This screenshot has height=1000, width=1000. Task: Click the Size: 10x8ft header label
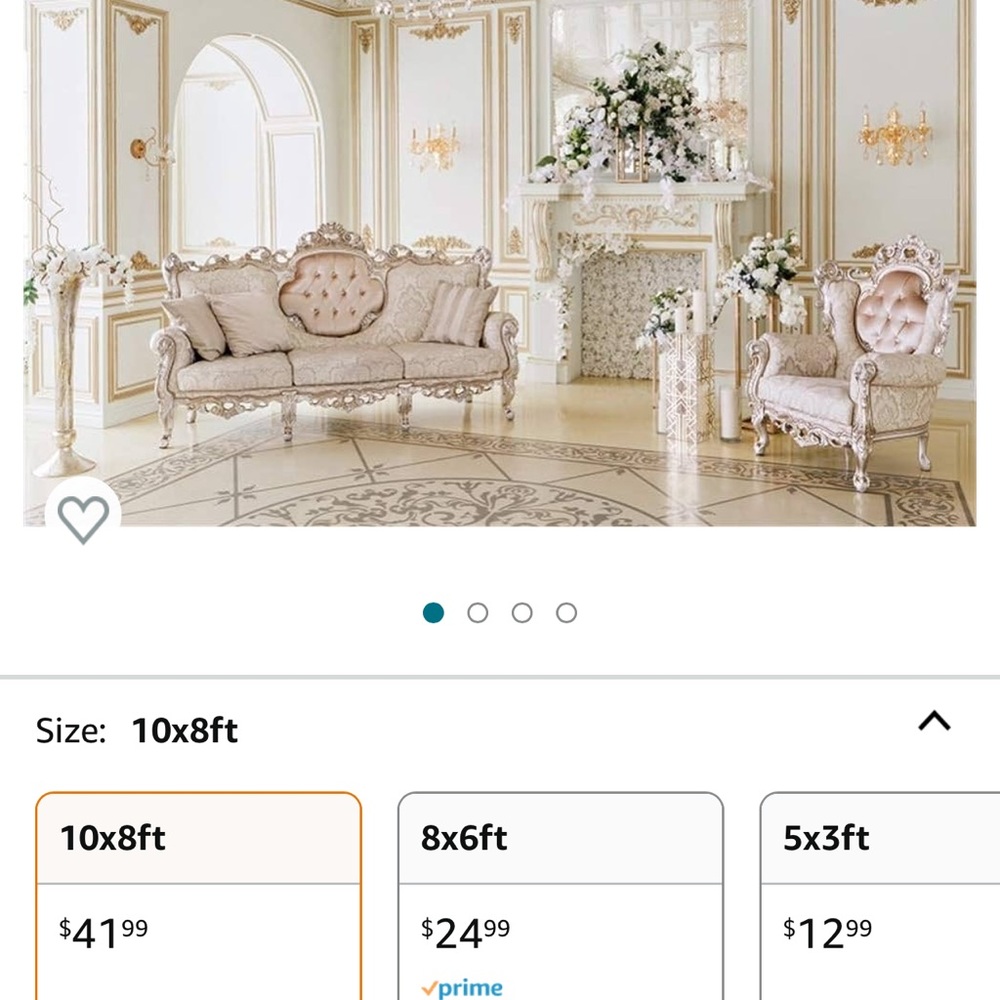coord(135,730)
